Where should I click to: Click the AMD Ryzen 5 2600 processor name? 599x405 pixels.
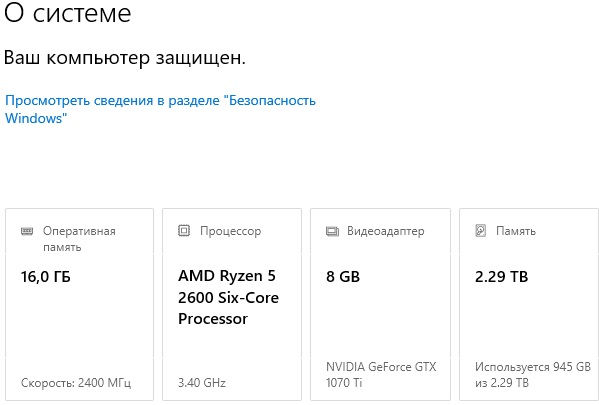[228, 297]
